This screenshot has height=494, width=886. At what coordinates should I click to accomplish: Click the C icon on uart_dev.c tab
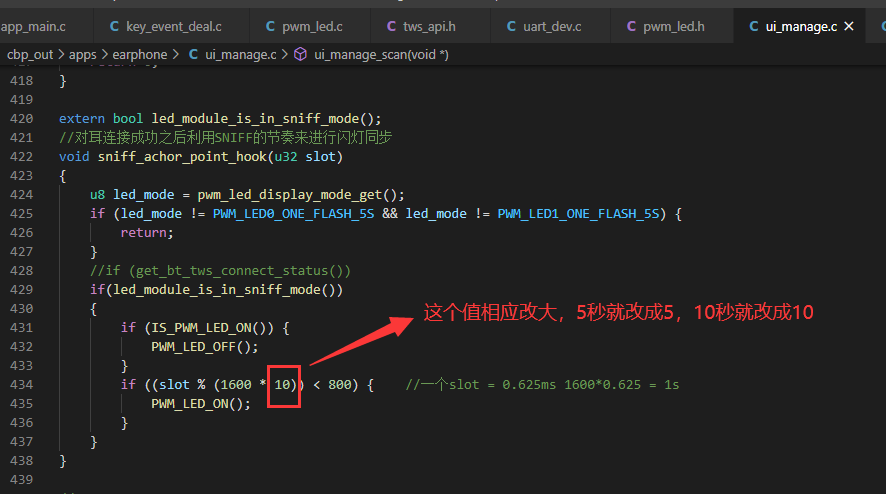coord(511,27)
